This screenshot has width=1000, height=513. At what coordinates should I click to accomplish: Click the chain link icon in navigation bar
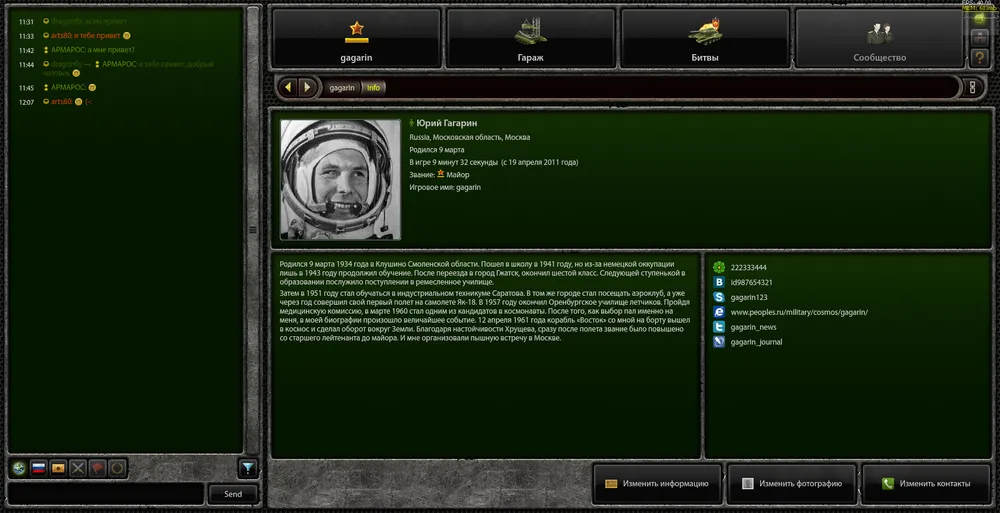(973, 87)
